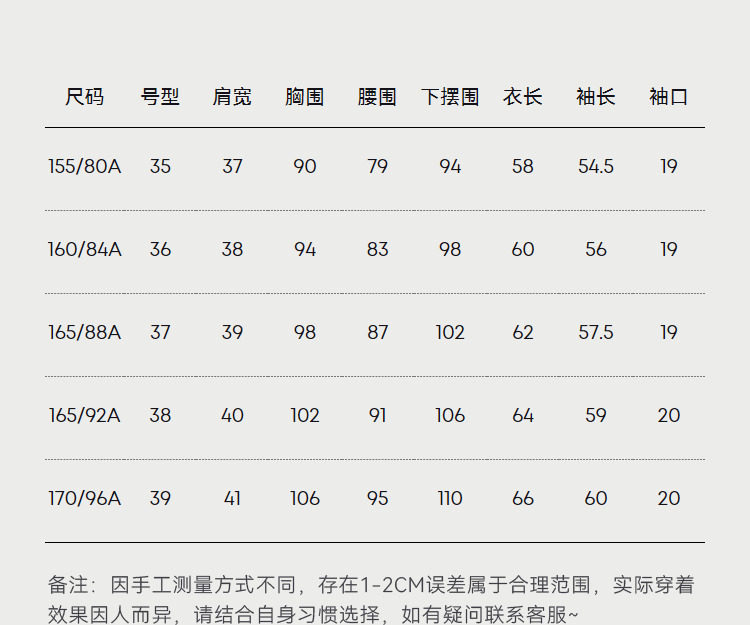Click the 110 hem value for 170/96A
The image size is (750, 625).
point(450,498)
